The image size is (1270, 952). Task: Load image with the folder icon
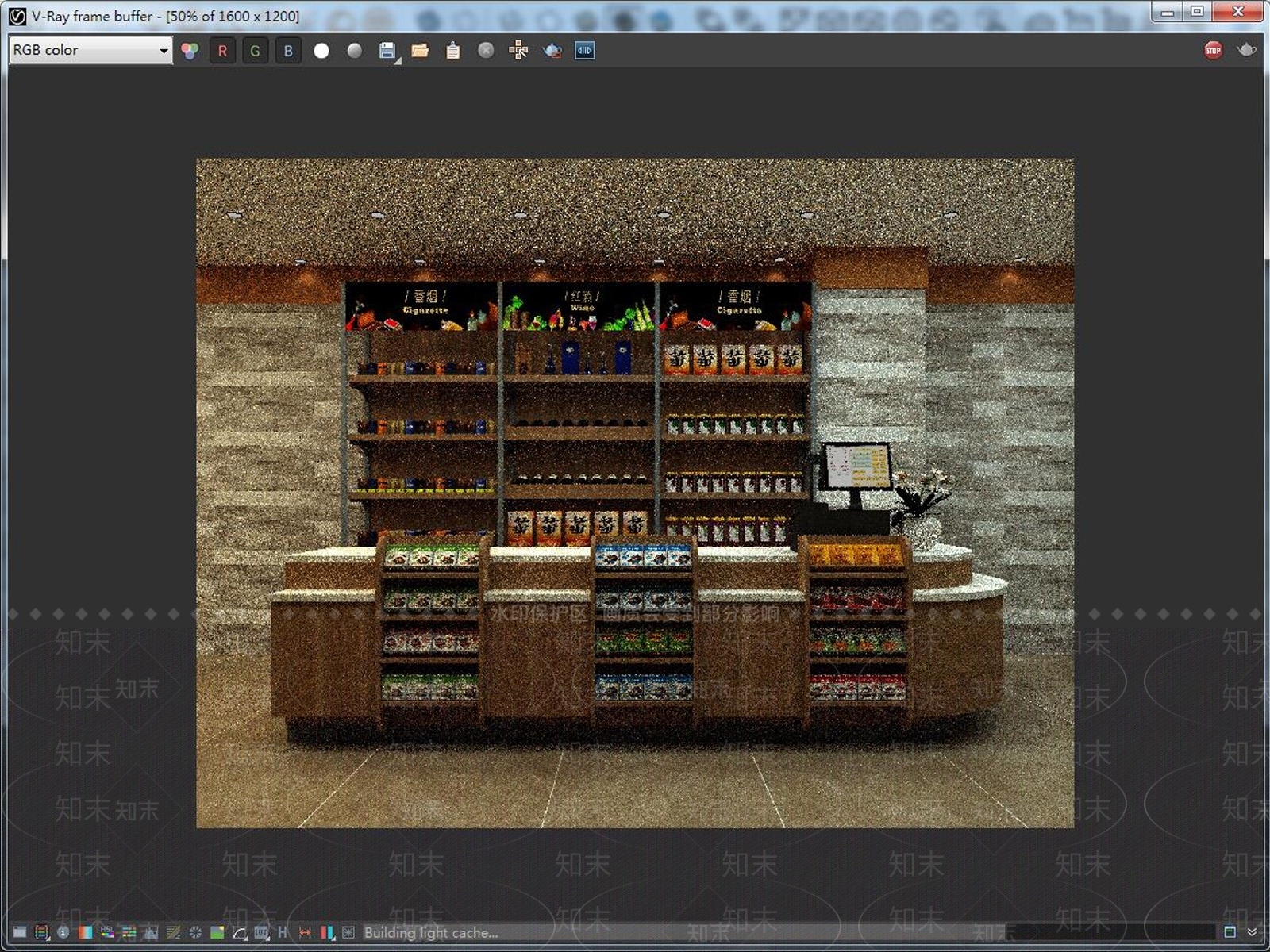420,51
